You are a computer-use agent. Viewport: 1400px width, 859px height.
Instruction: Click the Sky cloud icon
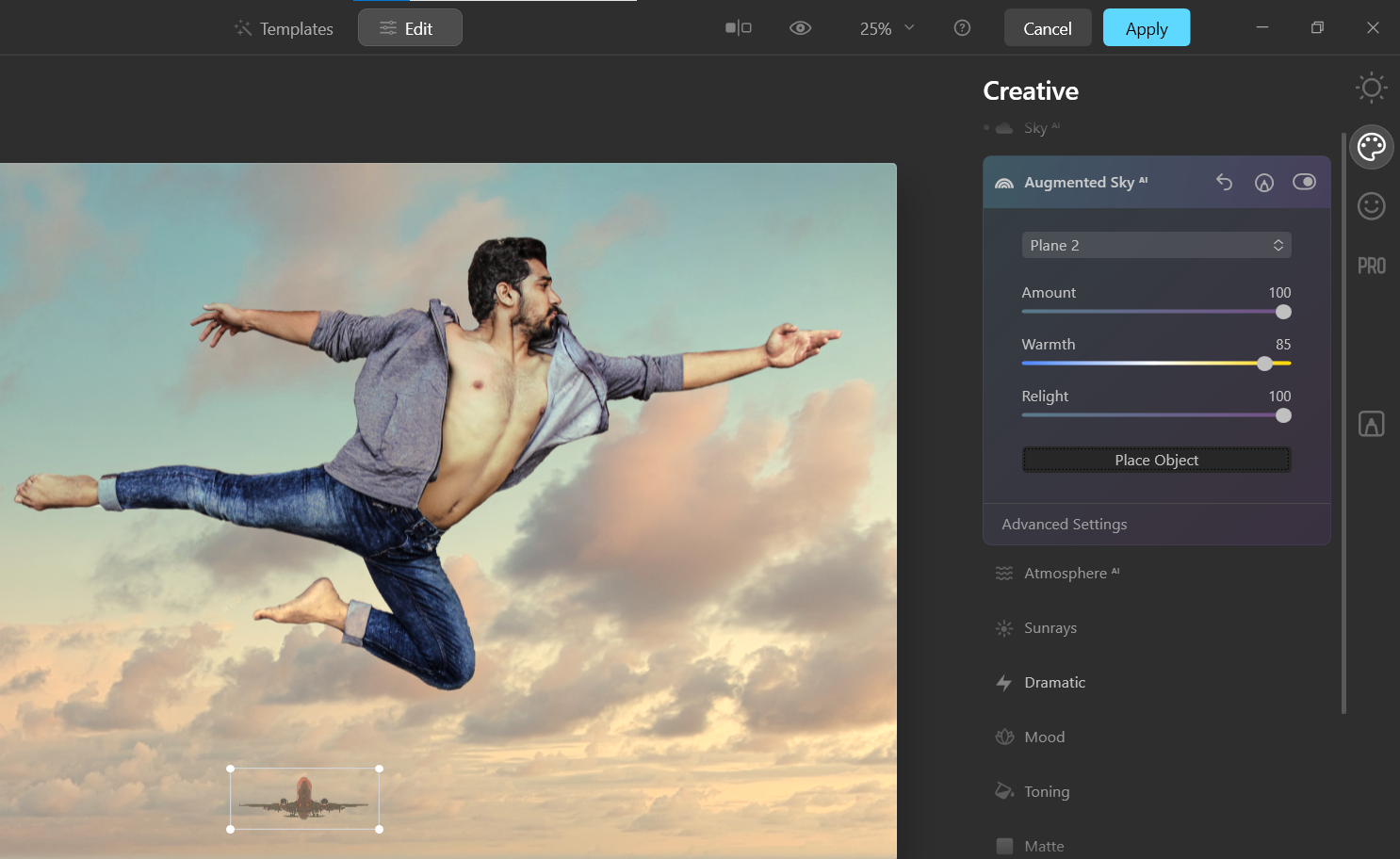click(x=1004, y=128)
